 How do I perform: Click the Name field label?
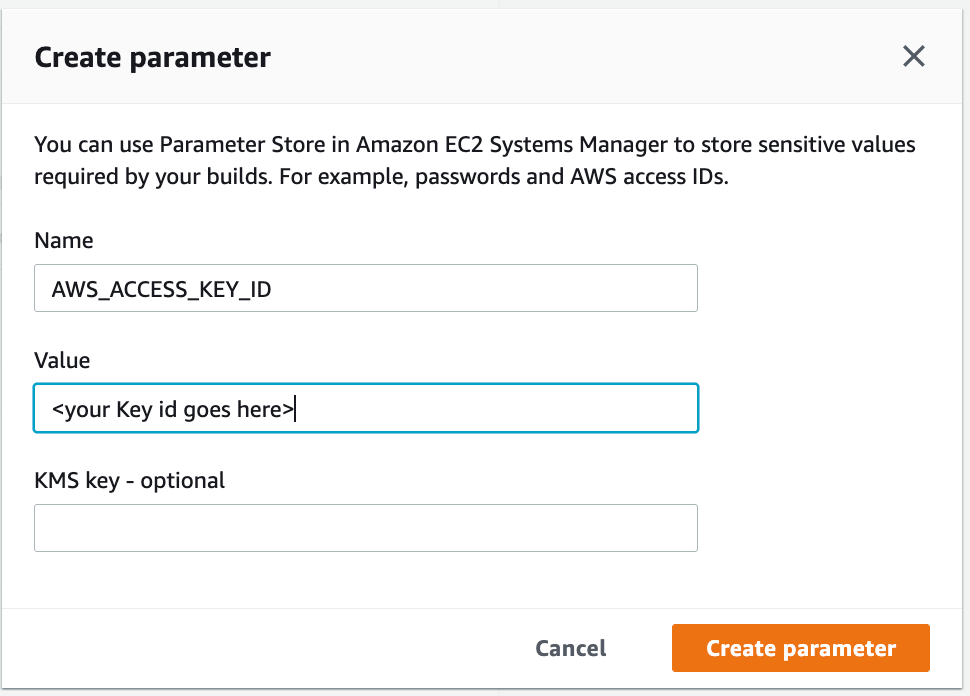coord(63,240)
